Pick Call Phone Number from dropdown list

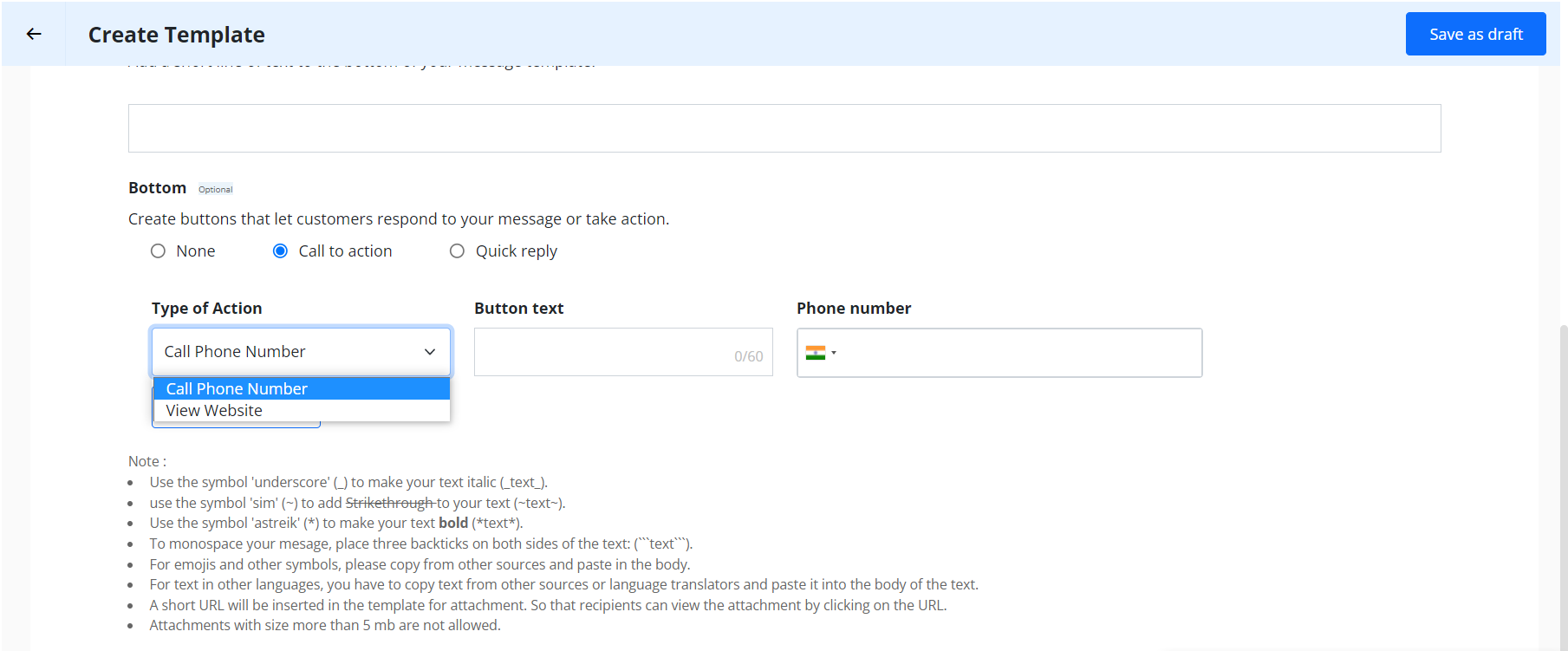pyautogui.click(x=302, y=388)
